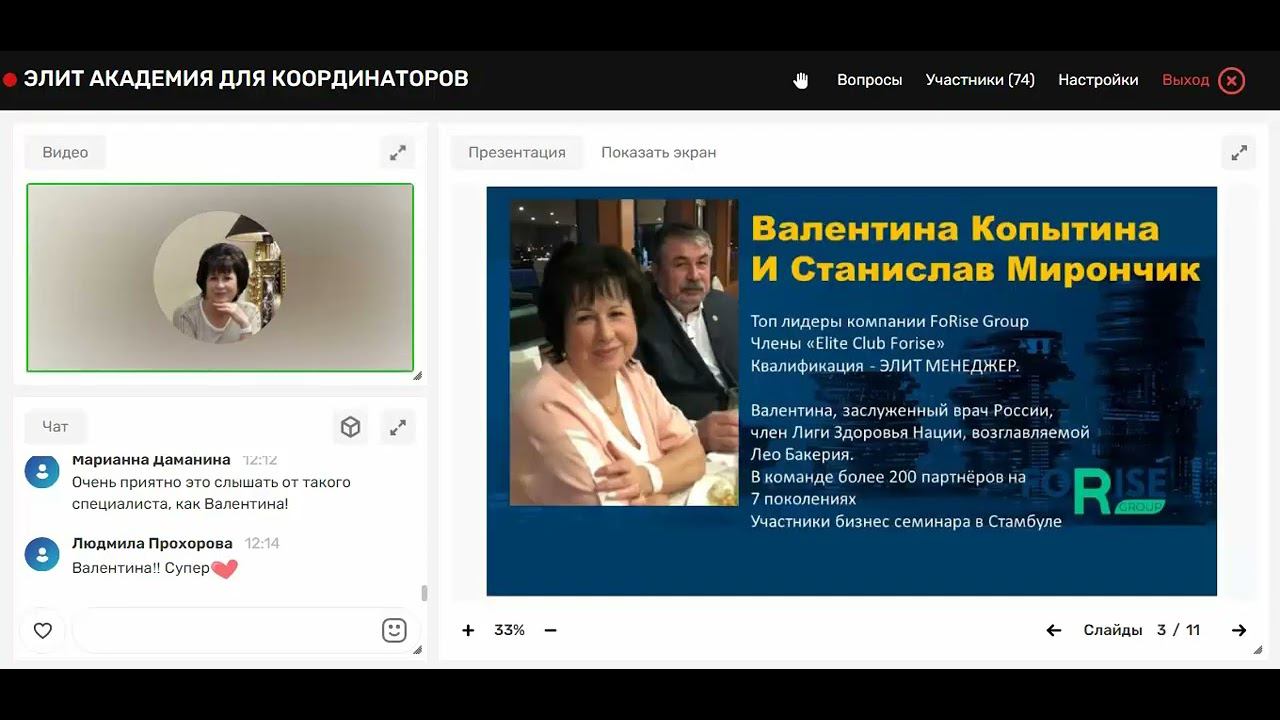Click the red recording indicator dot
Viewport: 1280px width, 720px height.
[x=10, y=79]
